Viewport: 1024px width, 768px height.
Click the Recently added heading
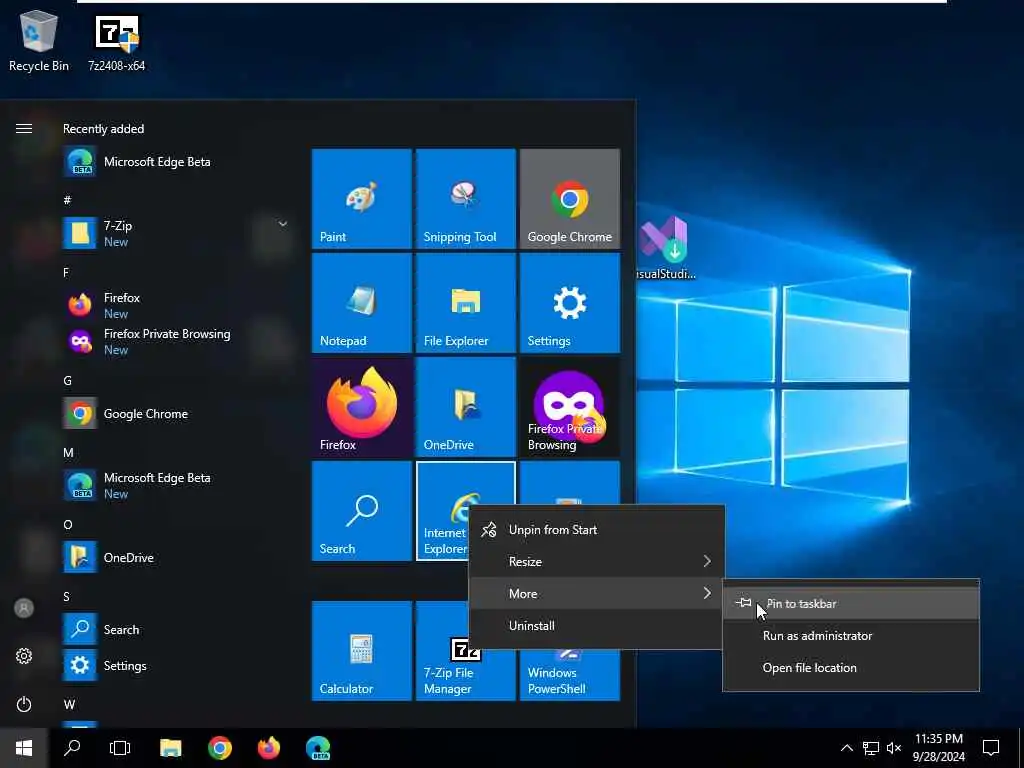(103, 129)
